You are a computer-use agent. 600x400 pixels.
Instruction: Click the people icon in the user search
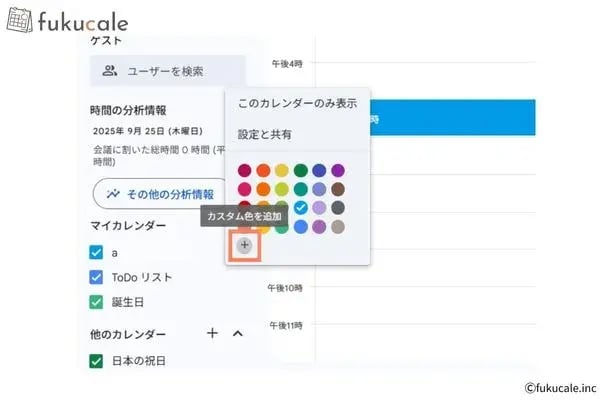click(110, 71)
